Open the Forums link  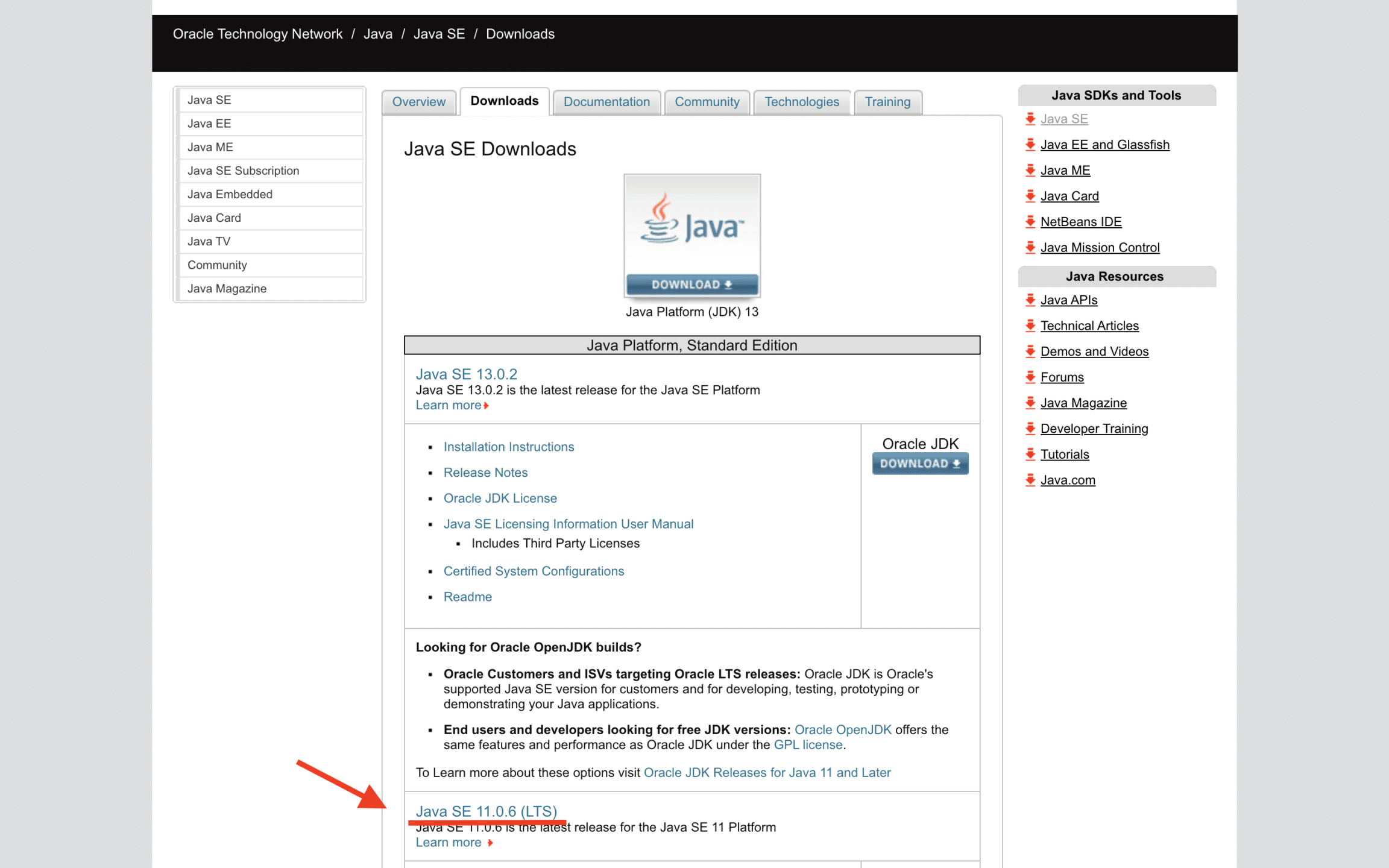point(1062,377)
